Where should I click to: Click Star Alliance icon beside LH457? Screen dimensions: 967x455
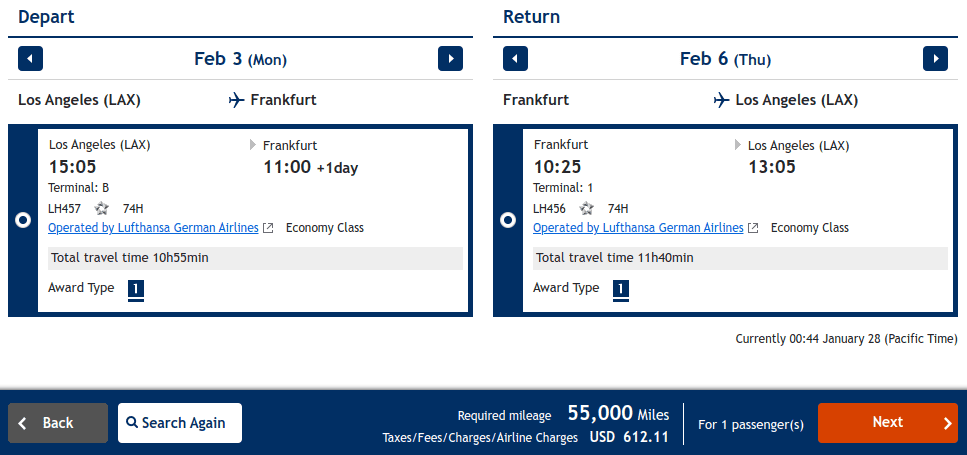coord(101,209)
